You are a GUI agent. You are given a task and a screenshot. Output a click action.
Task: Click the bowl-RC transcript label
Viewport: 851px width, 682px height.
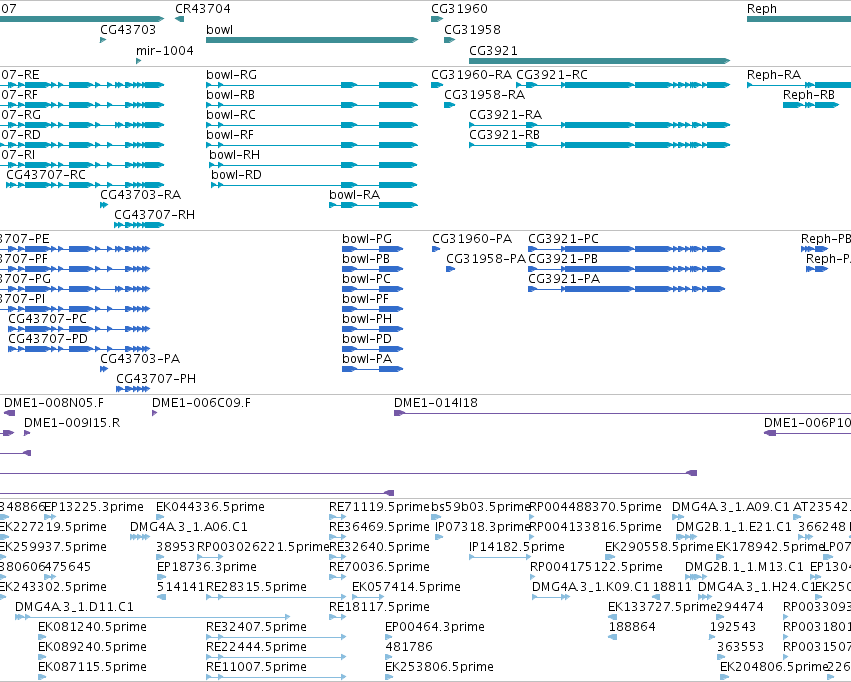point(231,115)
